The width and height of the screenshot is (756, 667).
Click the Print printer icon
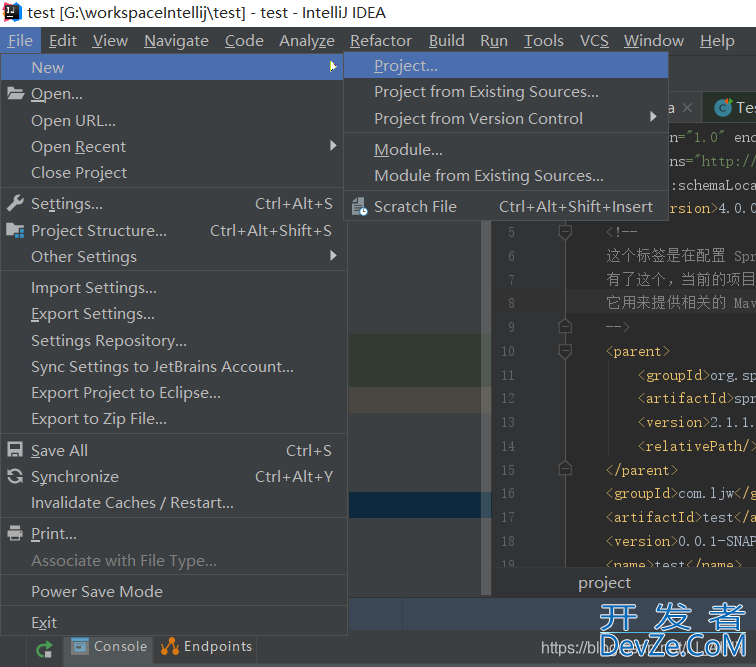15,534
